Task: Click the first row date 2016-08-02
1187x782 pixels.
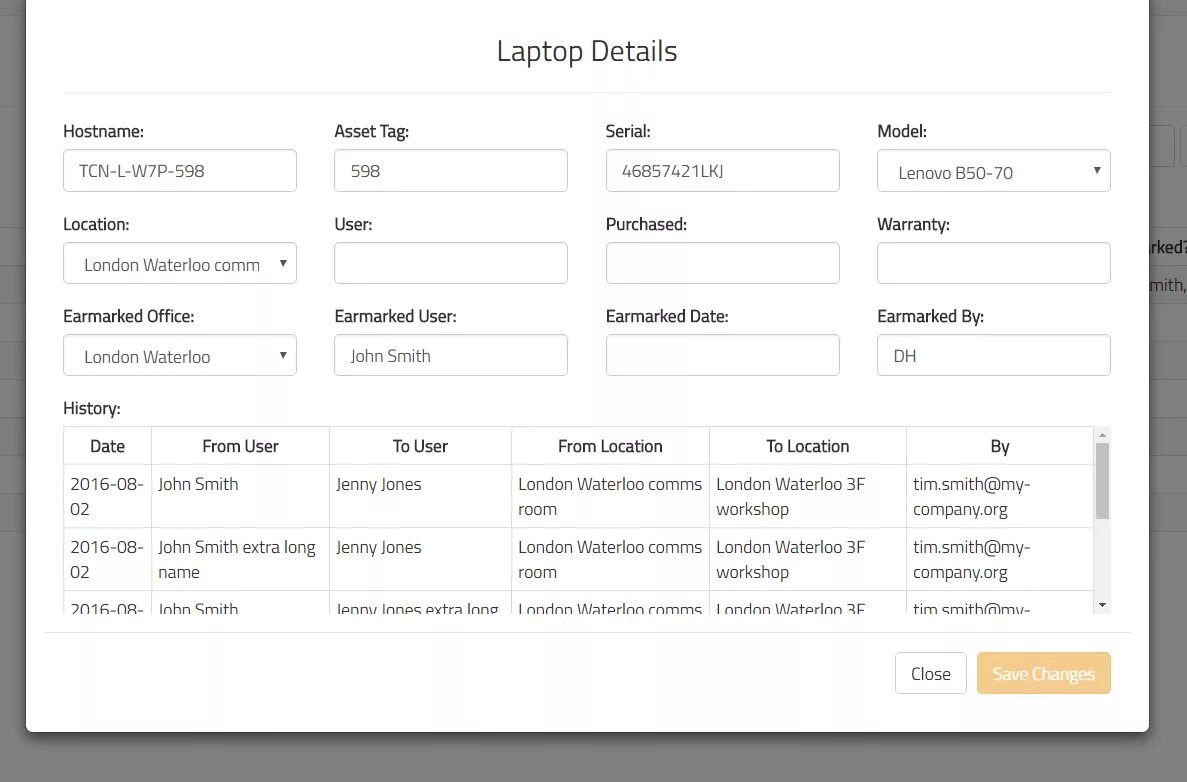Action: click(107, 496)
